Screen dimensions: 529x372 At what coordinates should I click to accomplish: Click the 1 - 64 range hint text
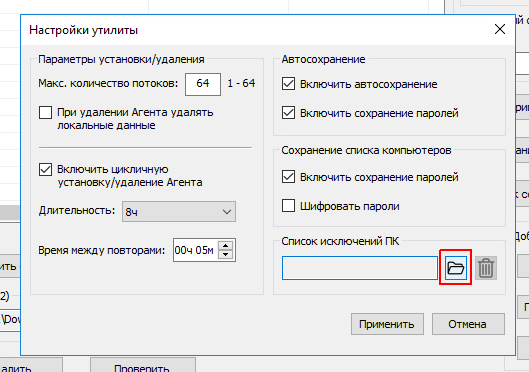point(241,83)
